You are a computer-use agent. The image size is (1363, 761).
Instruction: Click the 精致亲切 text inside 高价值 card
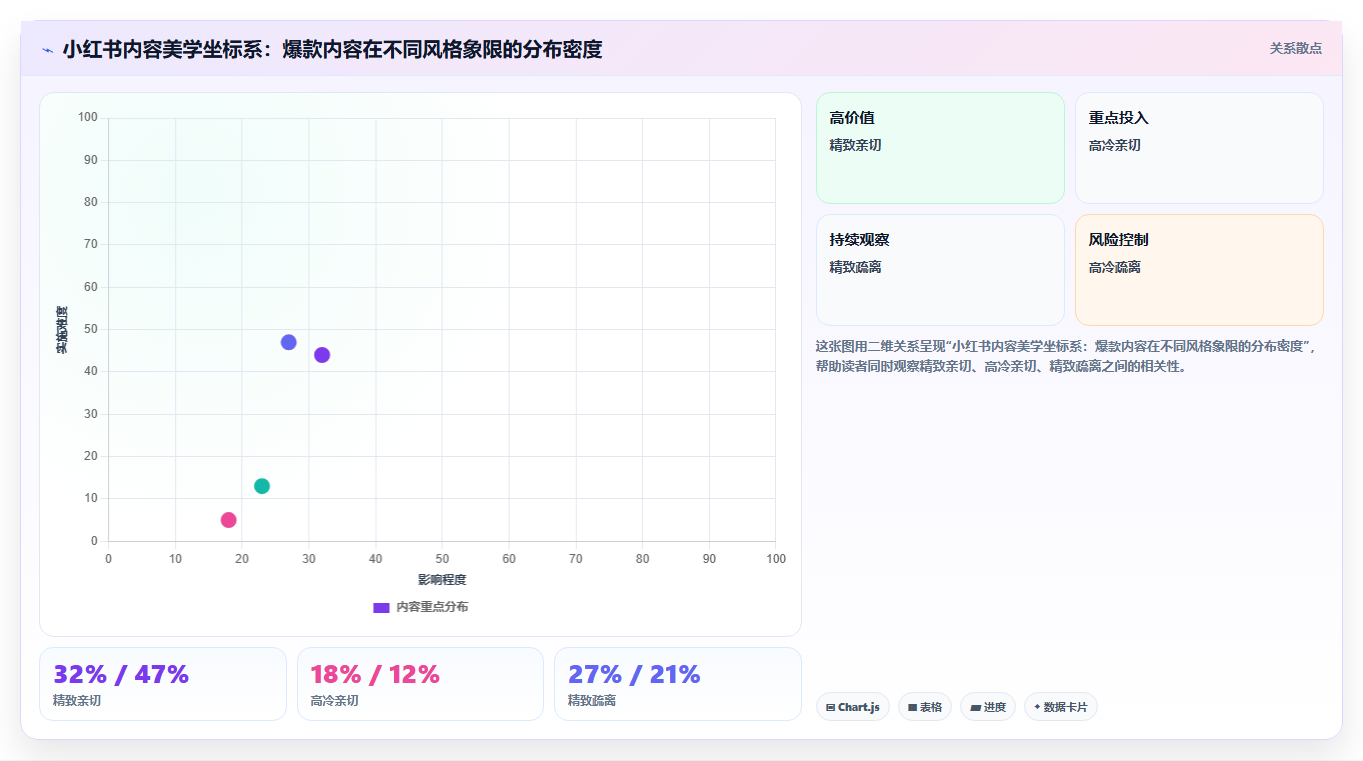click(x=855, y=145)
